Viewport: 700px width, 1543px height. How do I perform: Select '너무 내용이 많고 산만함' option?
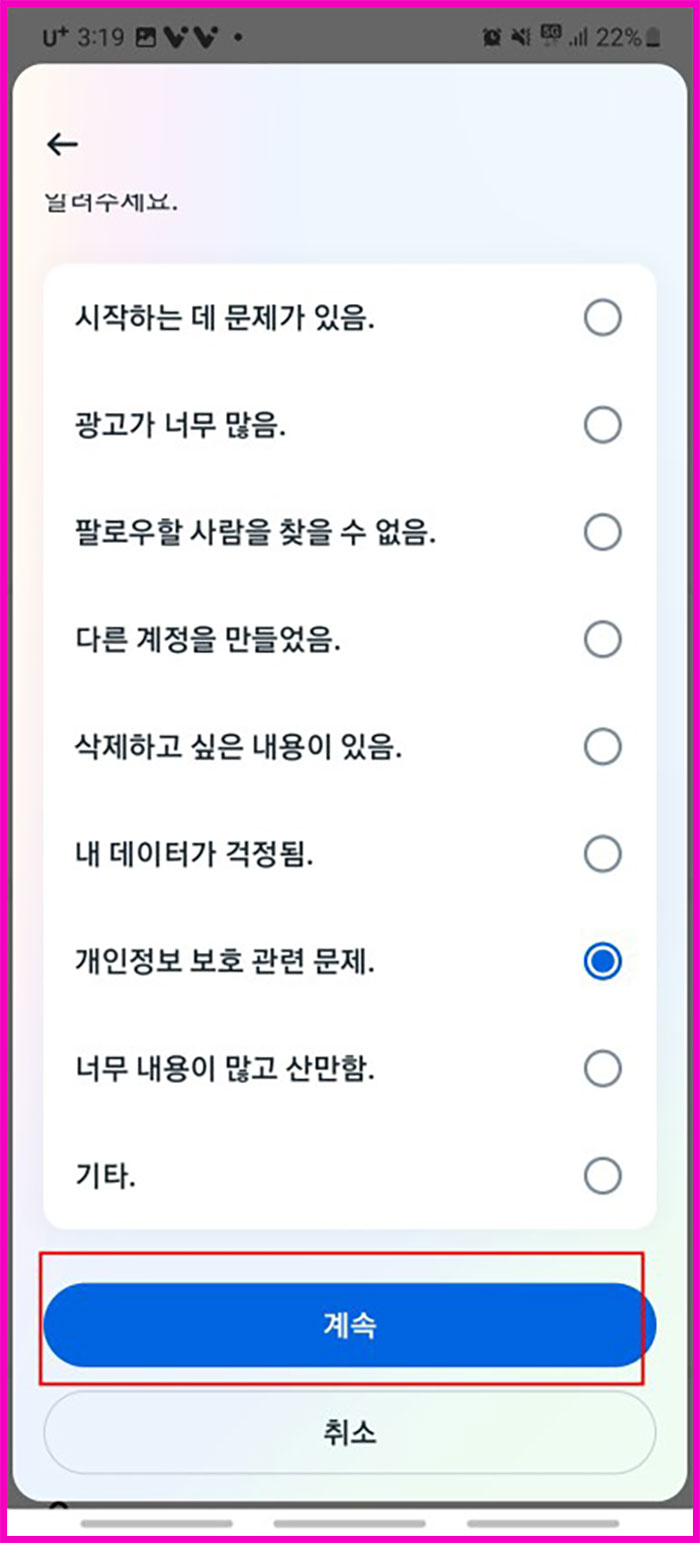(603, 1068)
